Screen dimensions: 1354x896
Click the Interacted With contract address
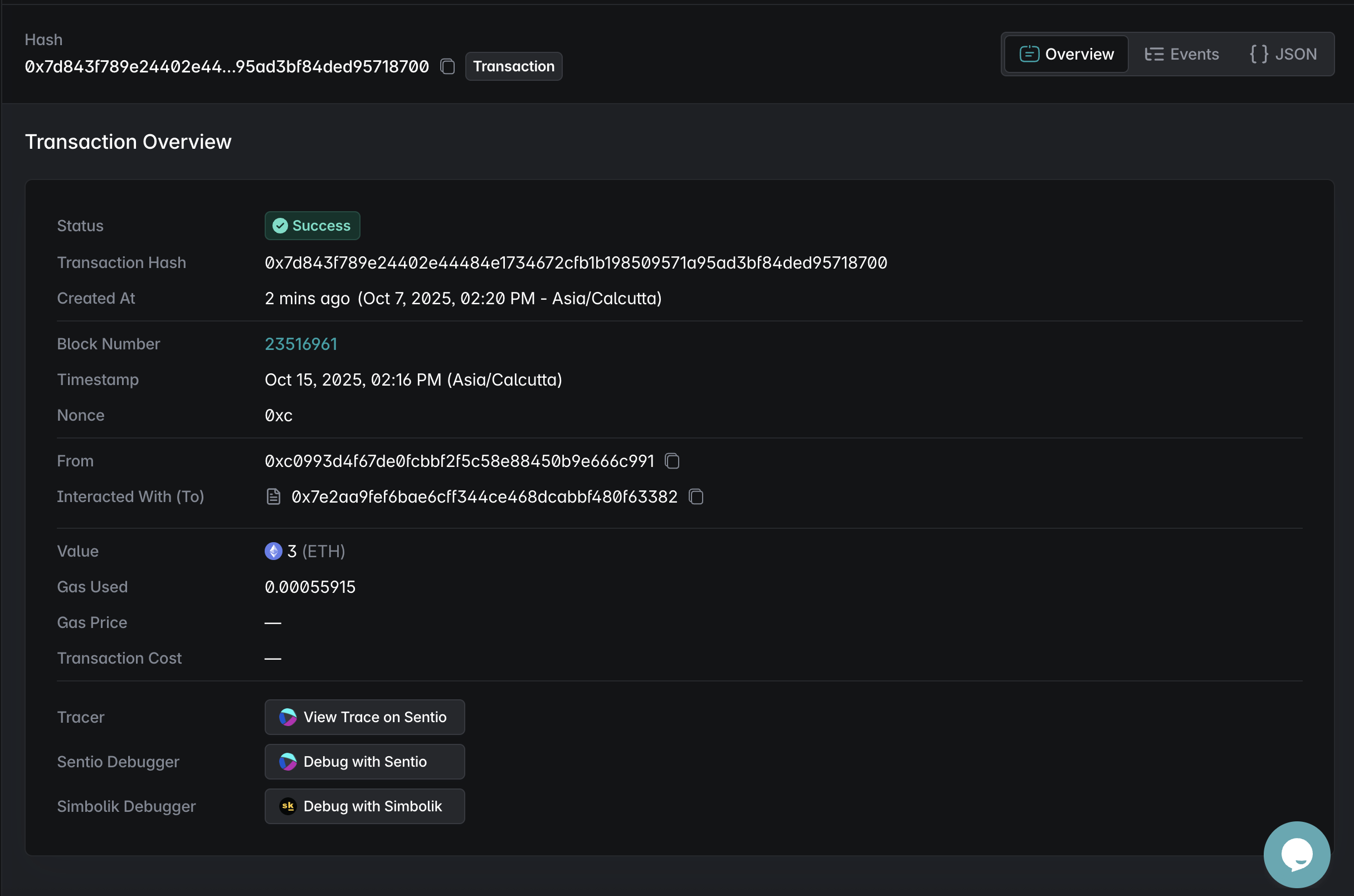coord(484,496)
